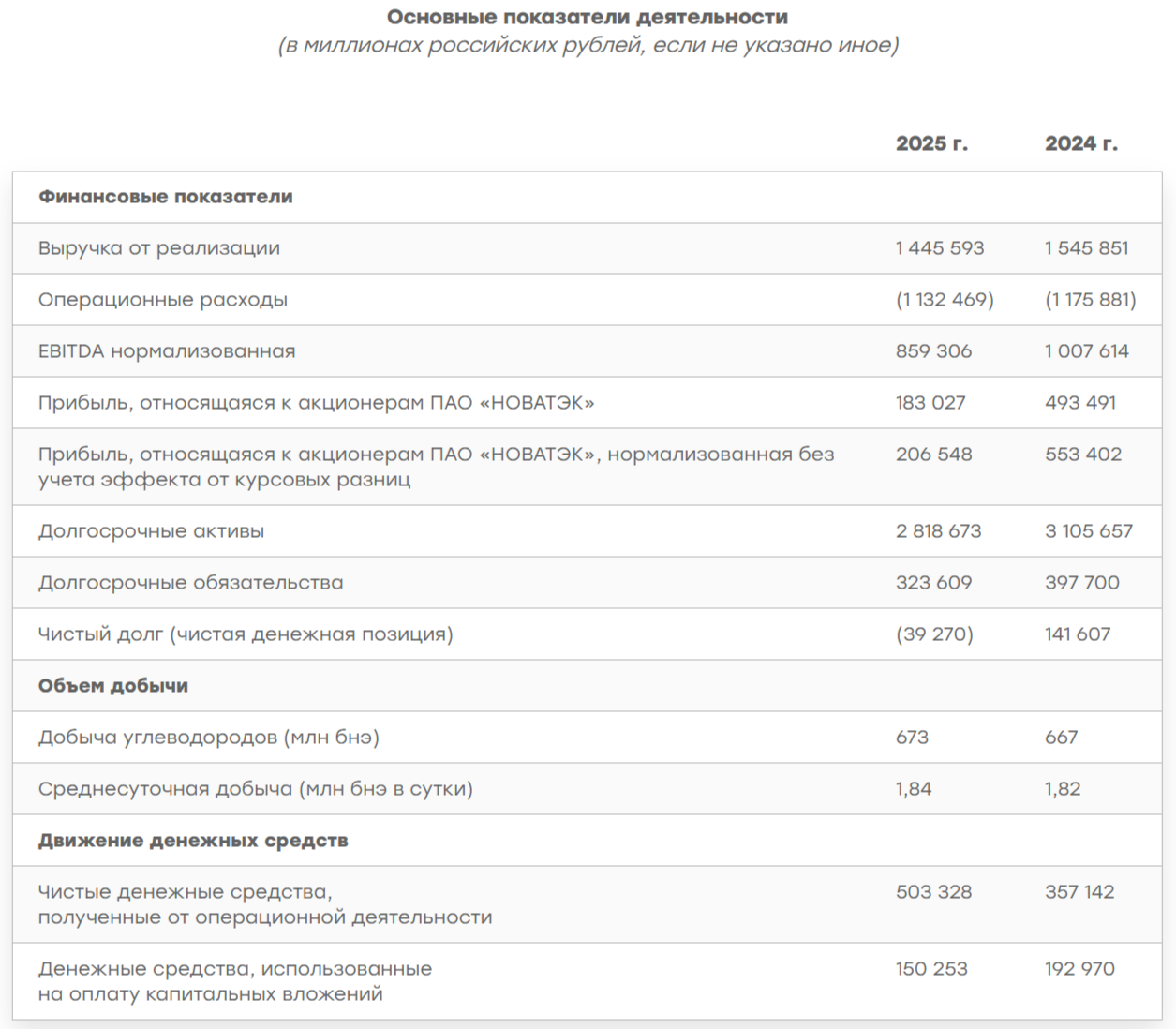Click the 'EBITDA нормализованная' row label

(167, 351)
